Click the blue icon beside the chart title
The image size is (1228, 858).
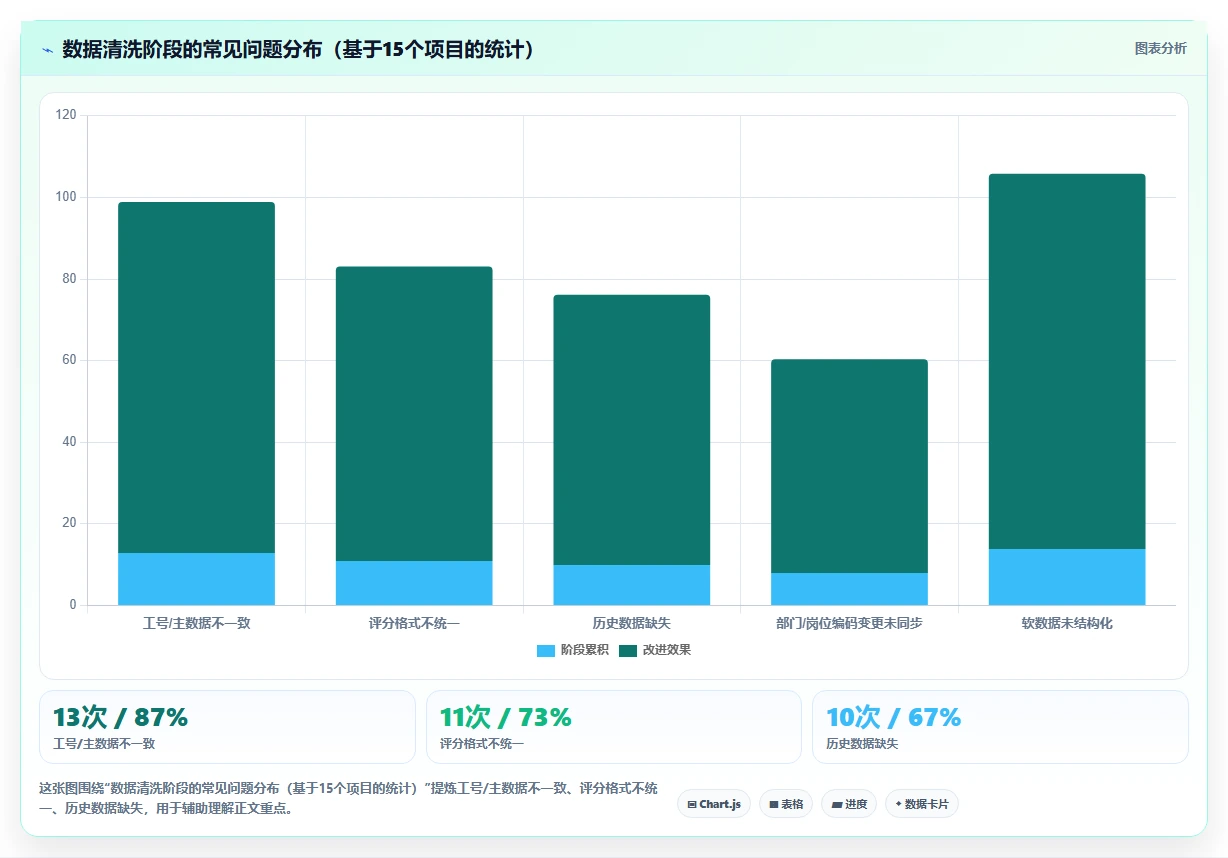[x=47, y=50]
